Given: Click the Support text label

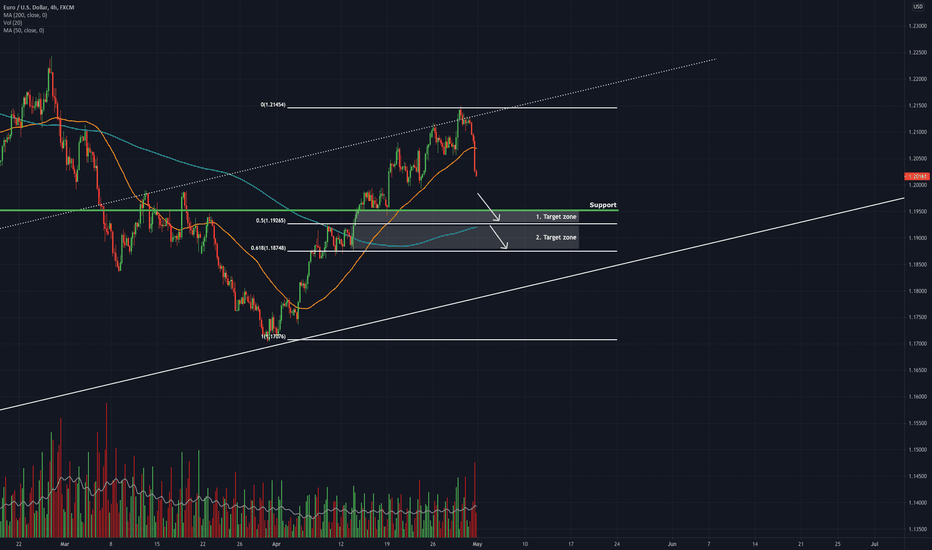Looking at the screenshot, I should (x=603, y=205).
